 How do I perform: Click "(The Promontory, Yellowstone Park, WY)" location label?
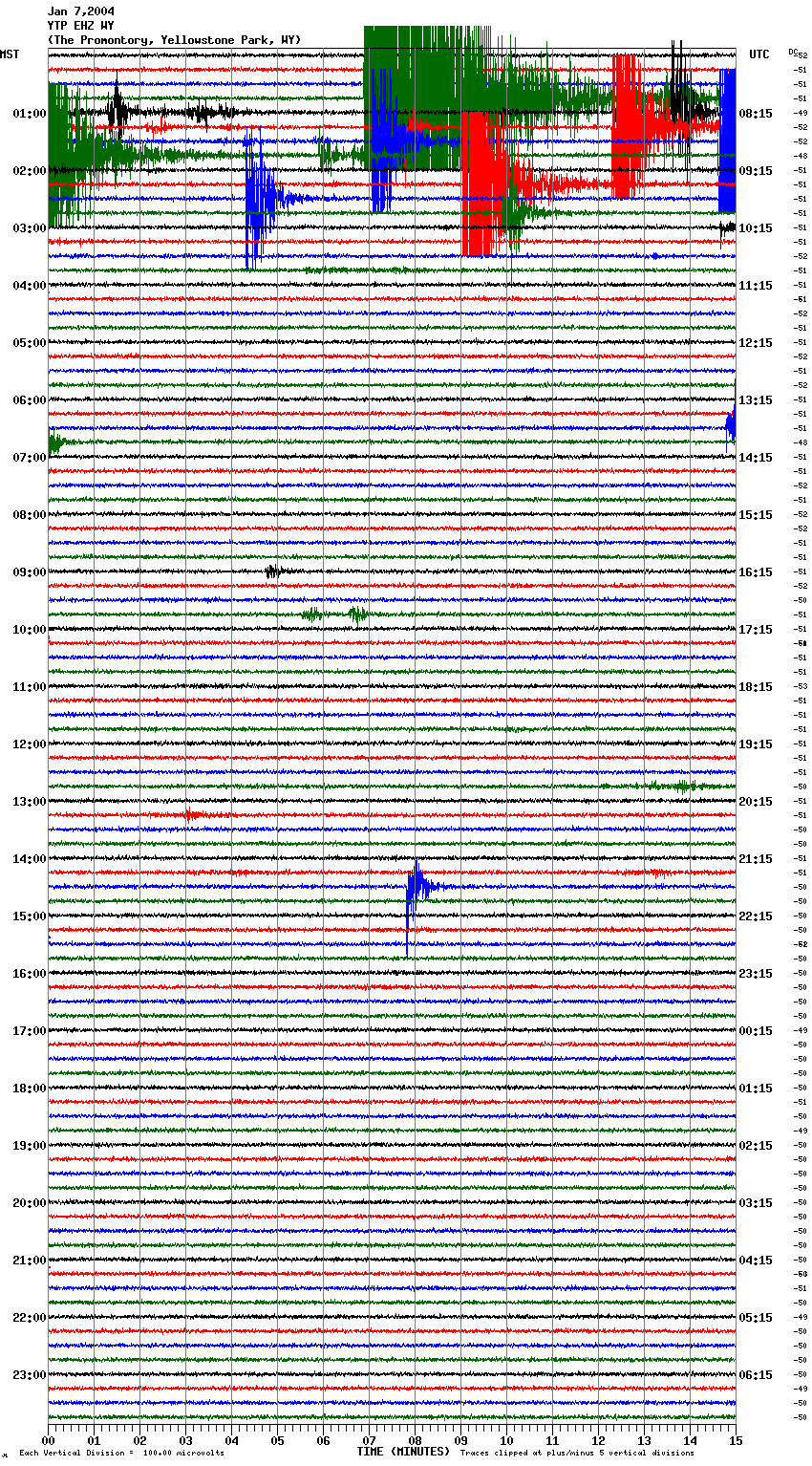[x=174, y=40]
